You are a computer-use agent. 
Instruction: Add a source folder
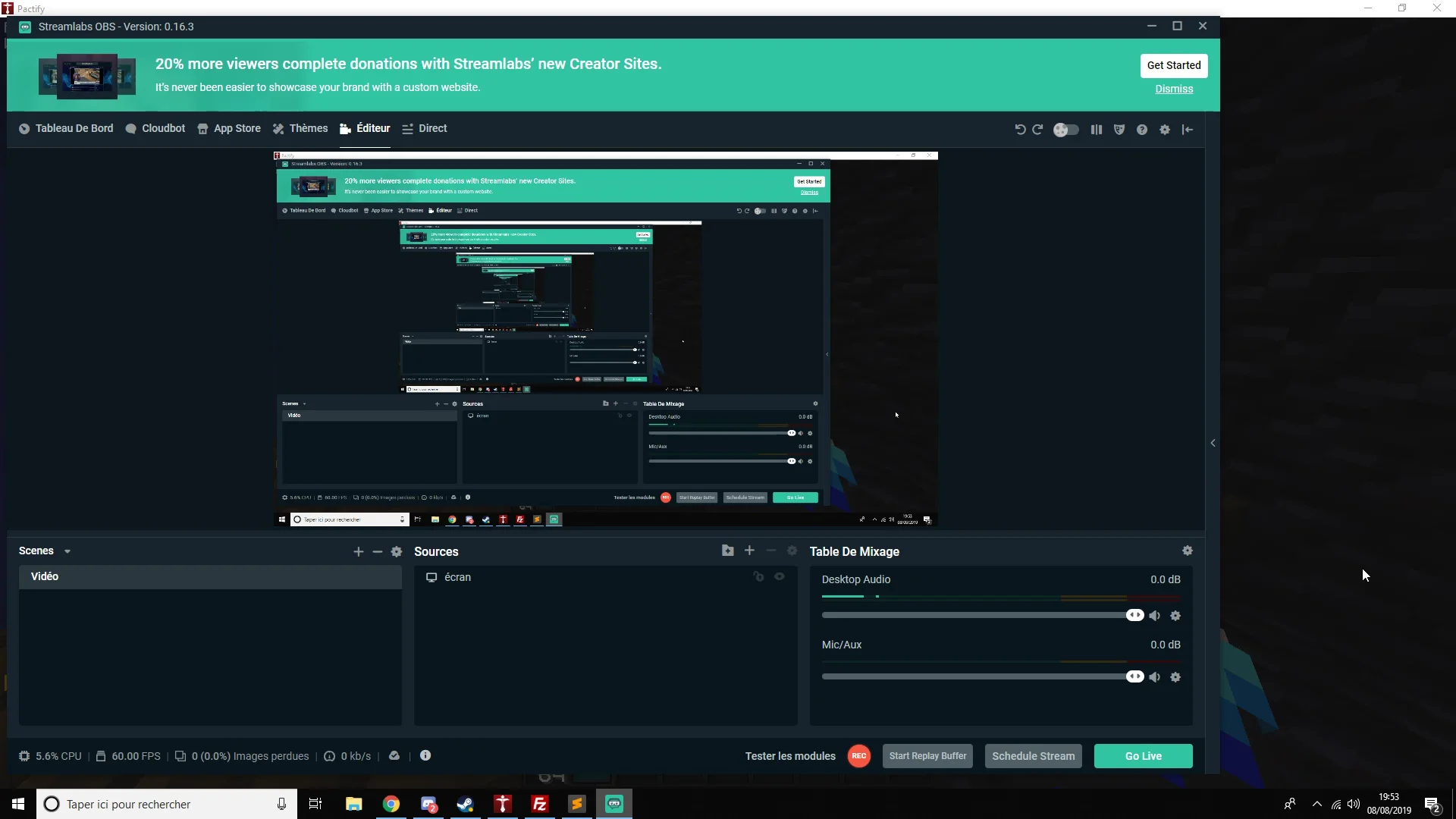coord(728,551)
